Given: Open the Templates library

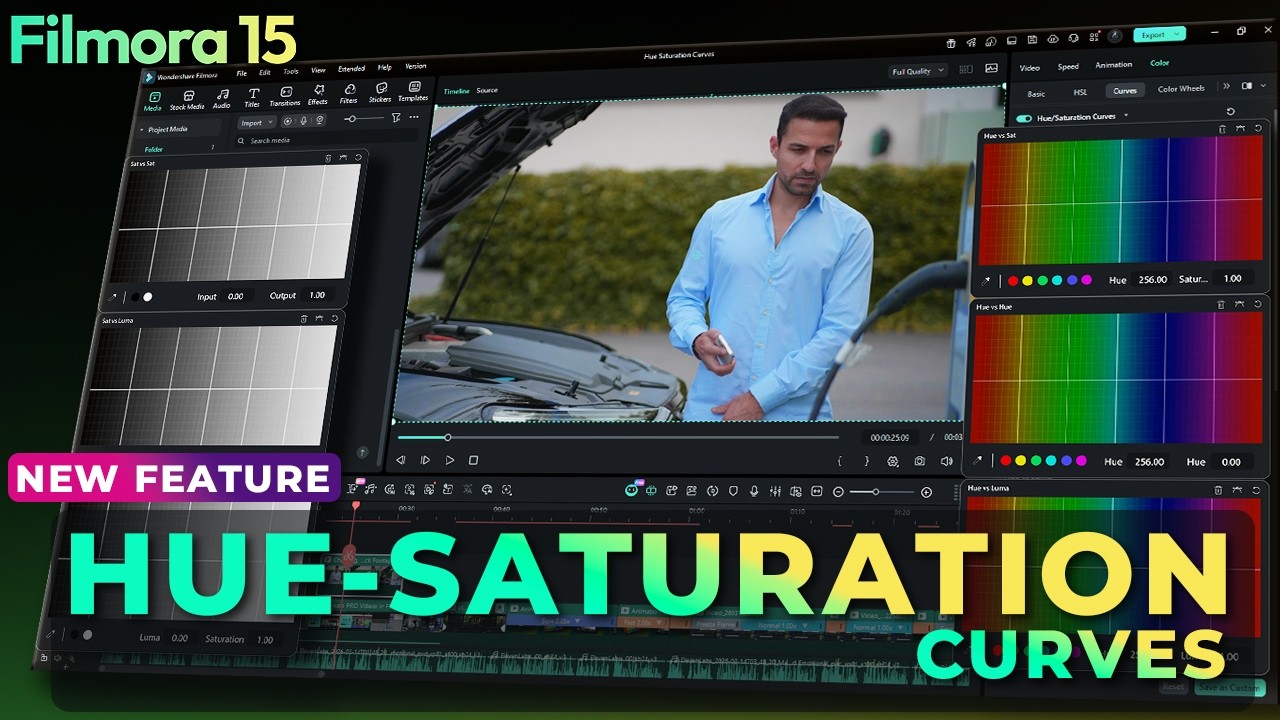Looking at the screenshot, I should pos(414,91).
